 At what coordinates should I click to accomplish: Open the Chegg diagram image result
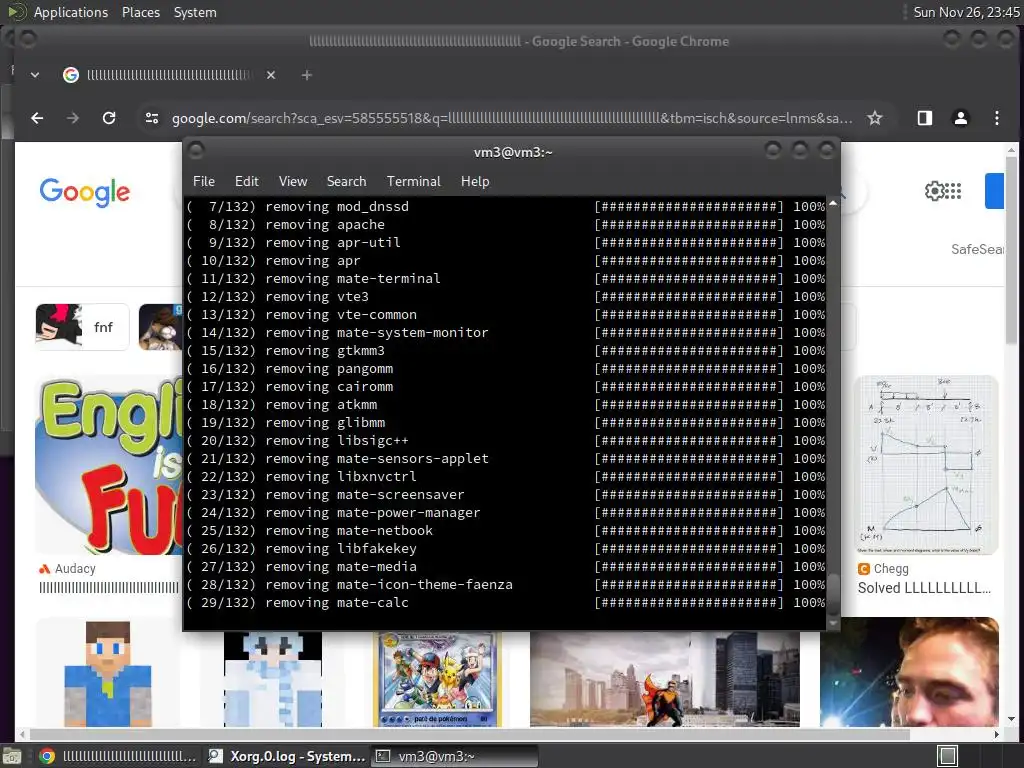(927, 464)
